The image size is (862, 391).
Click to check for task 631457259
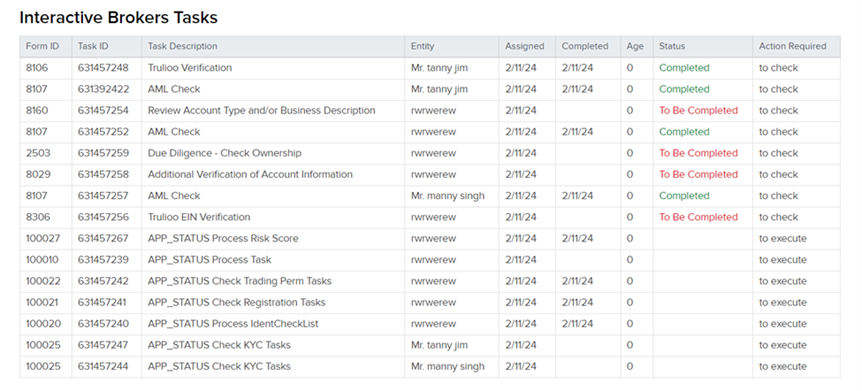coord(778,153)
